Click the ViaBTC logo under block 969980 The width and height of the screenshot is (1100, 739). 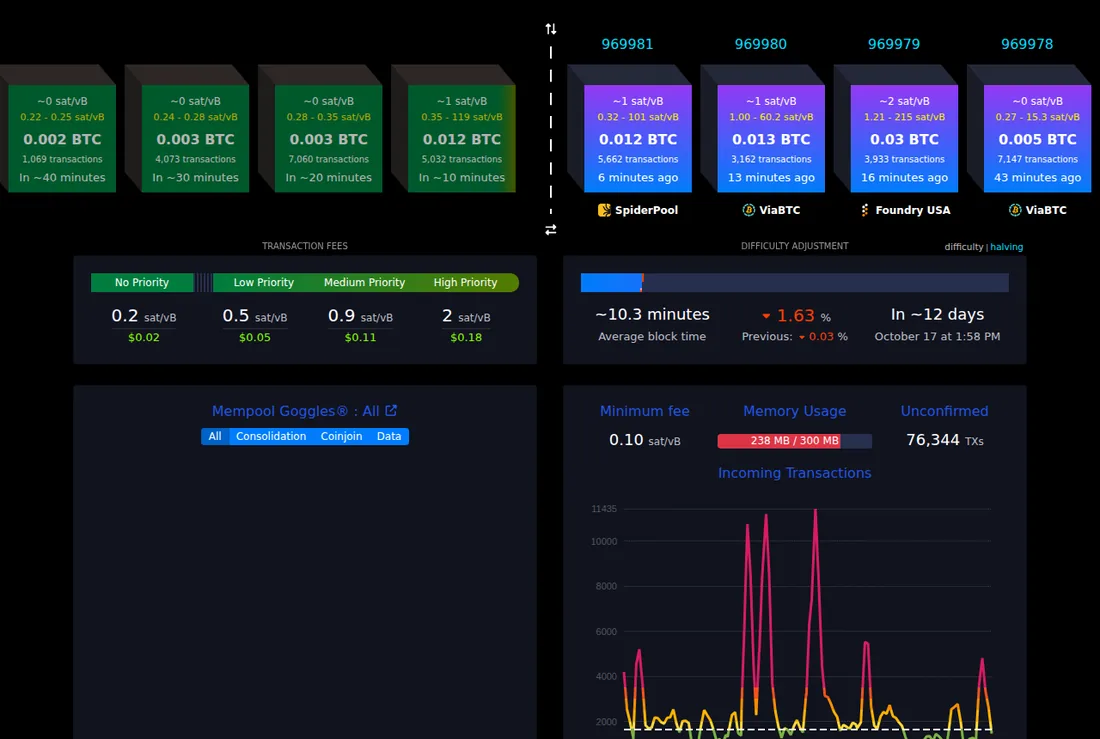tap(749, 210)
